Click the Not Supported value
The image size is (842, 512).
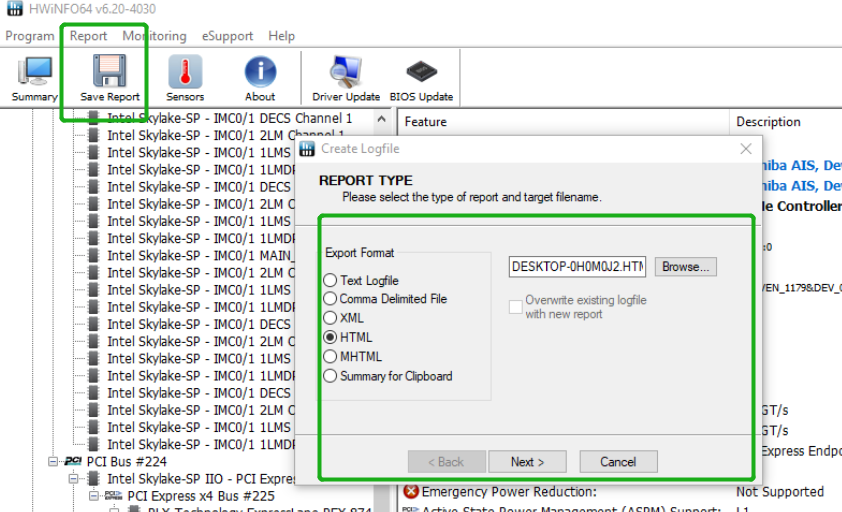point(780,491)
